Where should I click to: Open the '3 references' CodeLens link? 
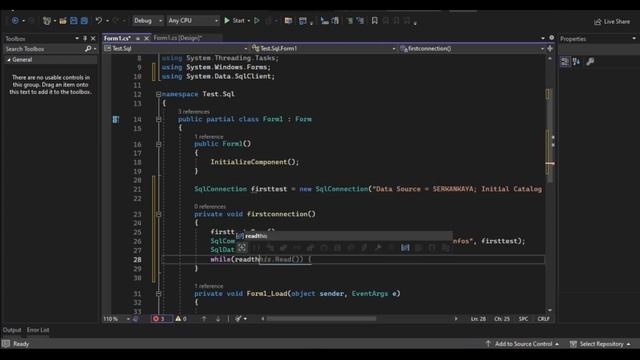point(194,111)
